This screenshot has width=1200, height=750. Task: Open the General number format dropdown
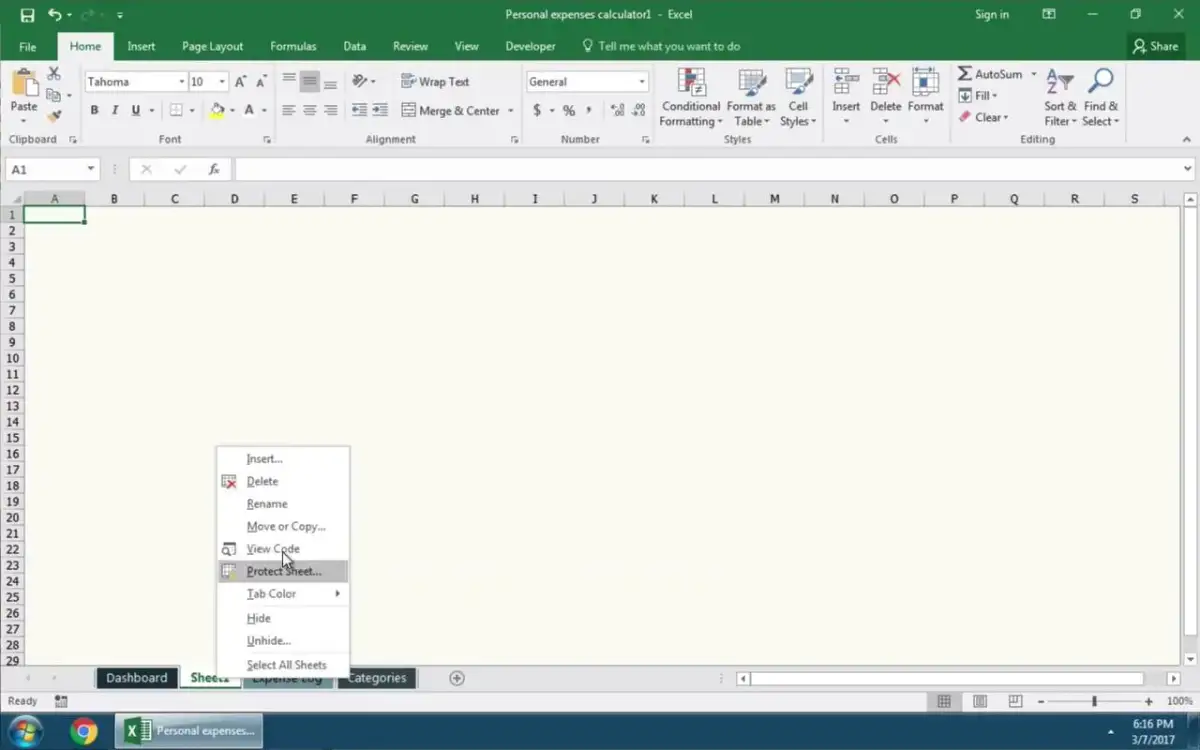click(641, 82)
